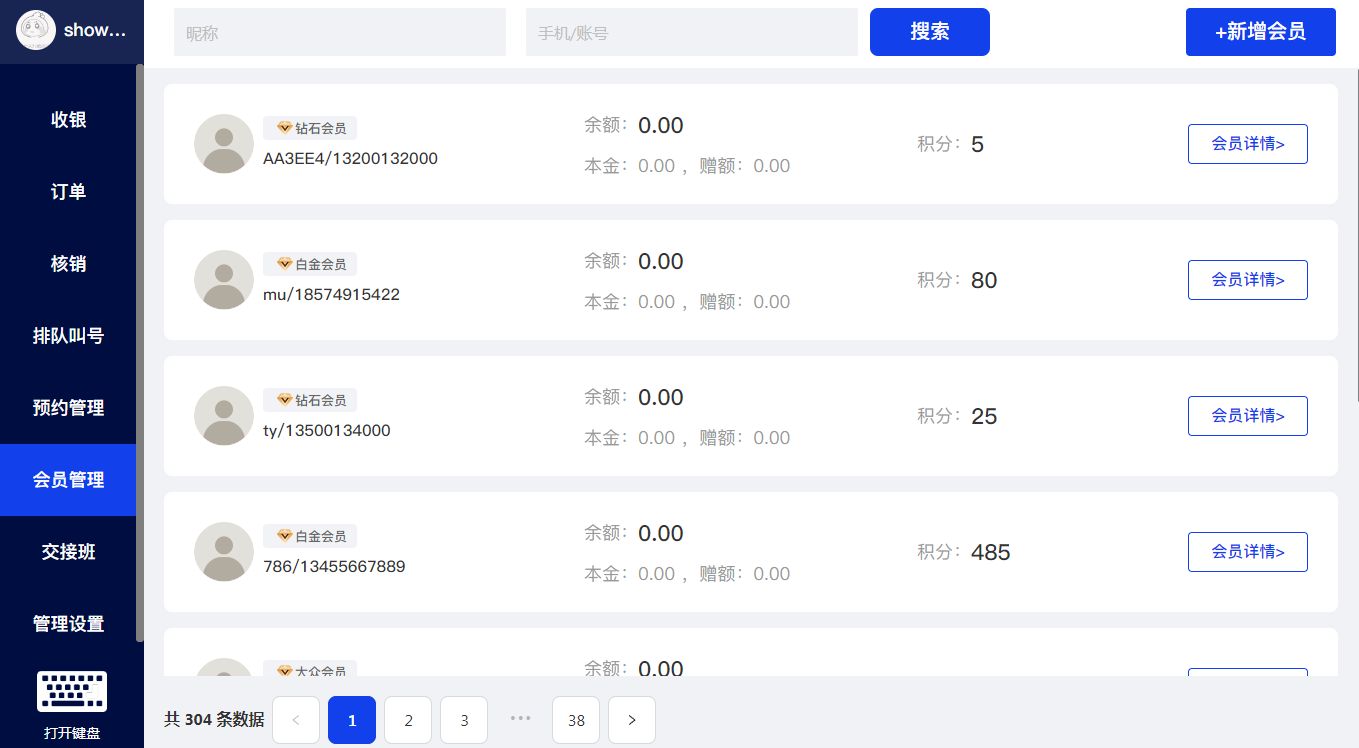Focus the 昵称 search input field

(x=340, y=33)
